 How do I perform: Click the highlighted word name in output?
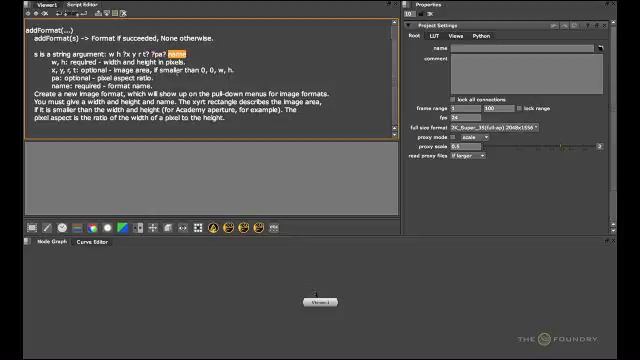(x=177, y=54)
